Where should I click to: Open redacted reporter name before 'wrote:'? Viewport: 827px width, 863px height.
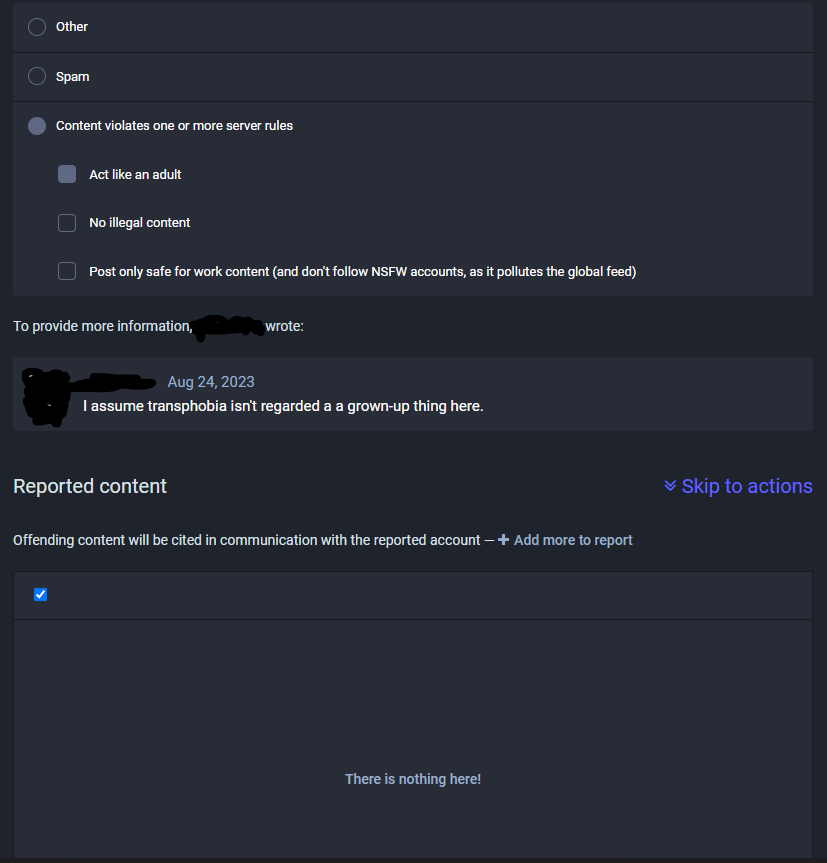pos(228,326)
